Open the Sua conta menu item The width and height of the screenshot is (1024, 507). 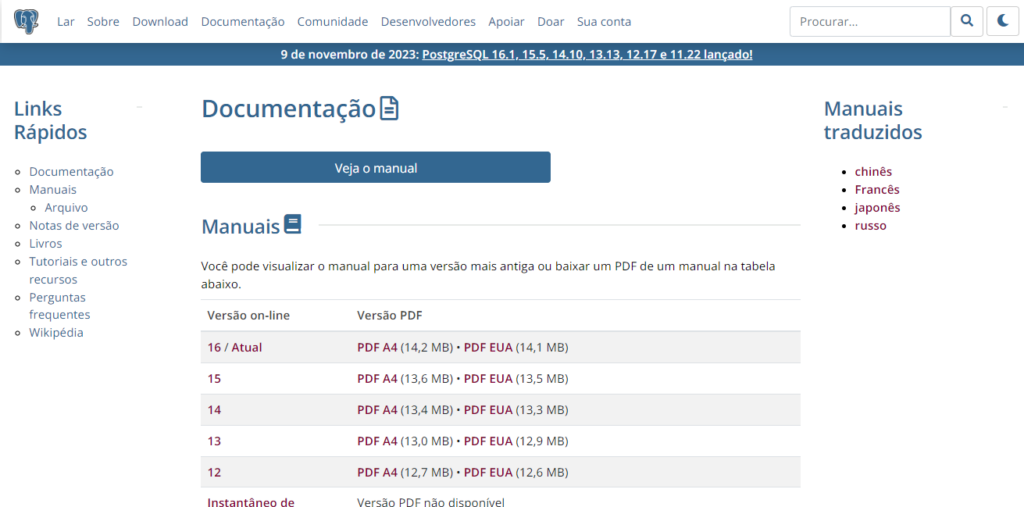(x=604, y=22)
